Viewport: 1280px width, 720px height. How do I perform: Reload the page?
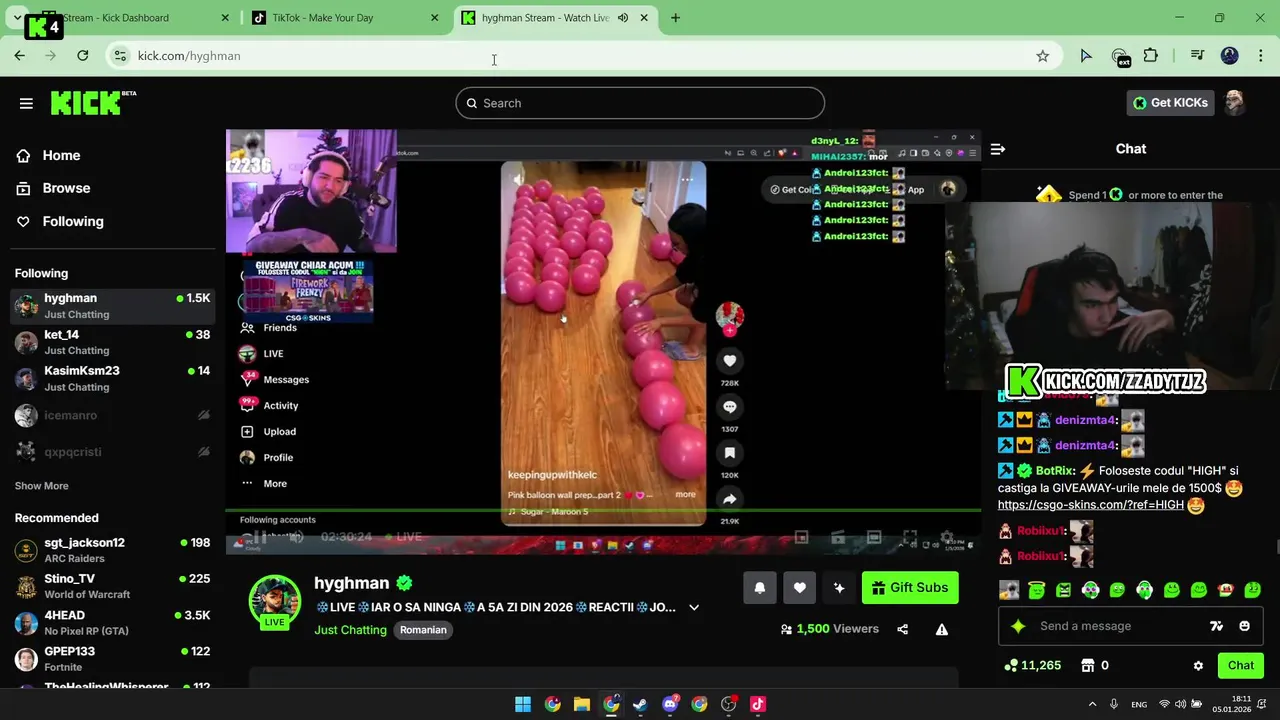coord(83,56)
